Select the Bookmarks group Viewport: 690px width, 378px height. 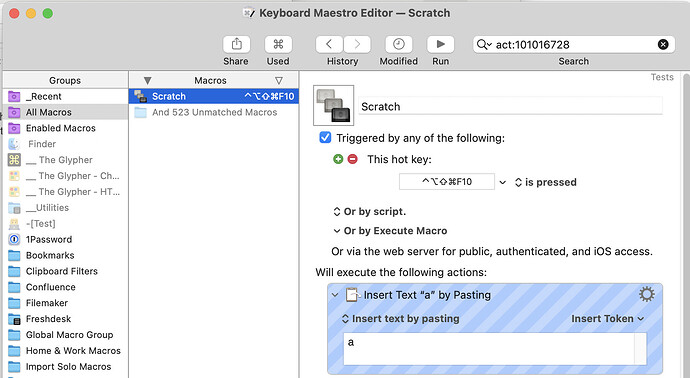[65, 255]
